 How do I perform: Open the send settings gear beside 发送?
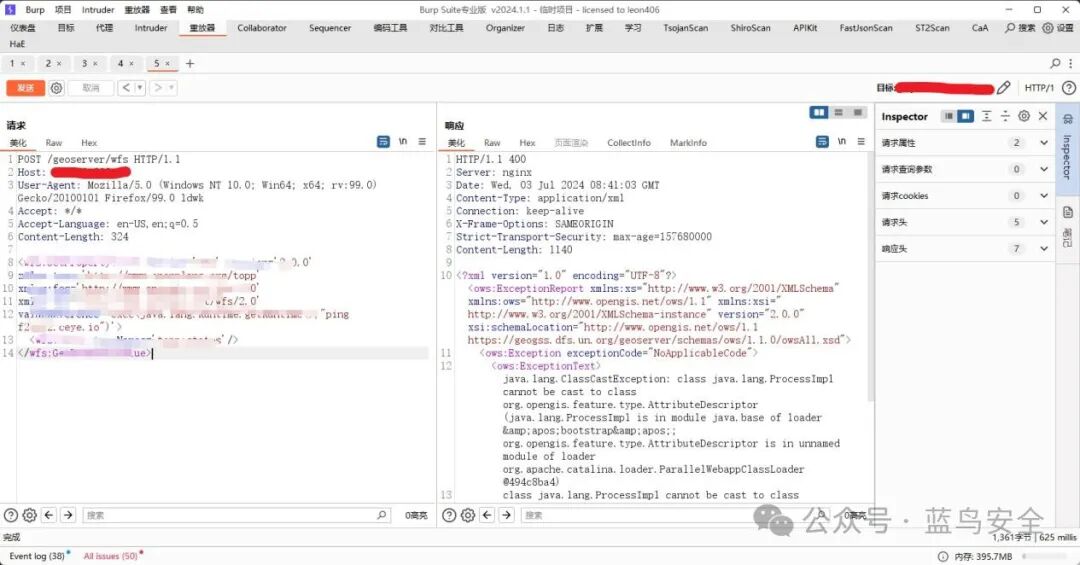click(56, 88)
